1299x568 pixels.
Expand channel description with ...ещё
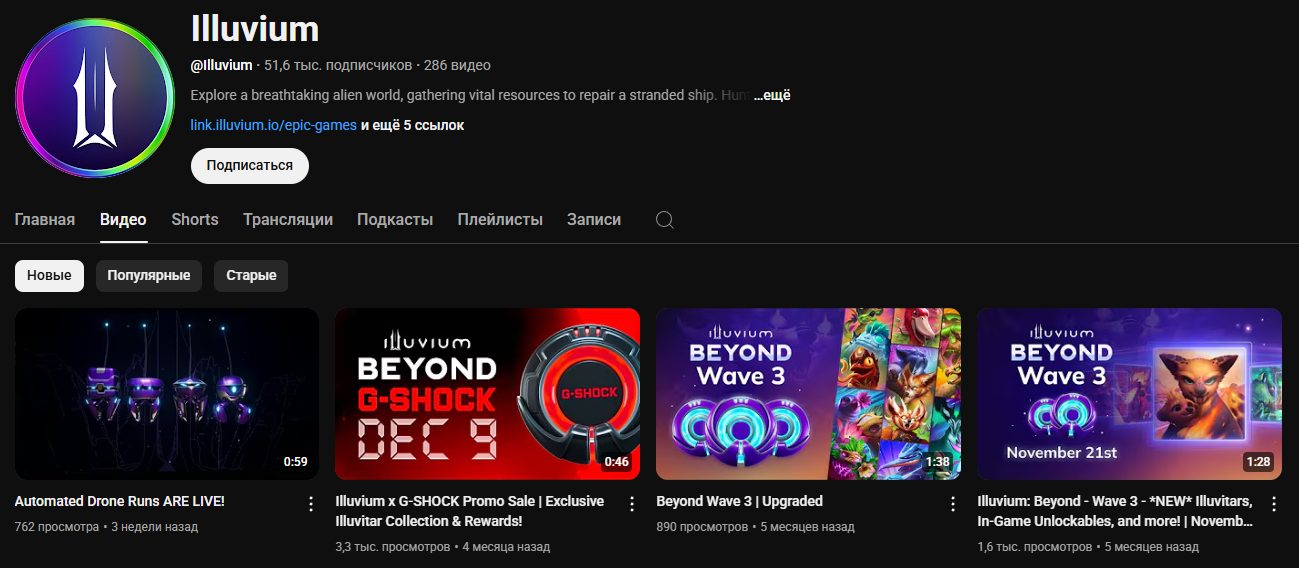[x=771, y=96]
